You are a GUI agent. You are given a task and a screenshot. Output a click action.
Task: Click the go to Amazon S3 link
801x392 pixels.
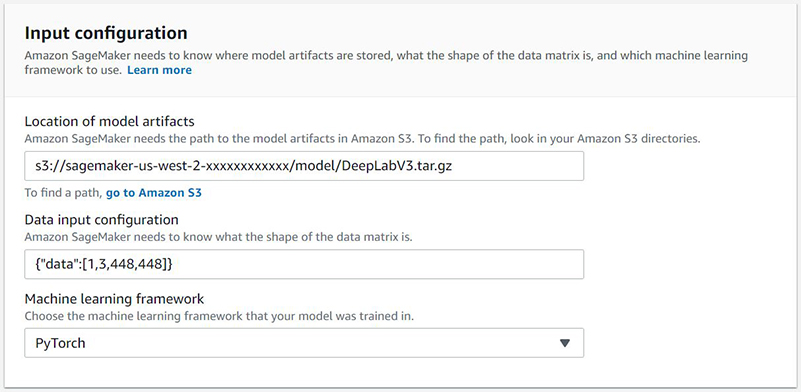[154, 193]
